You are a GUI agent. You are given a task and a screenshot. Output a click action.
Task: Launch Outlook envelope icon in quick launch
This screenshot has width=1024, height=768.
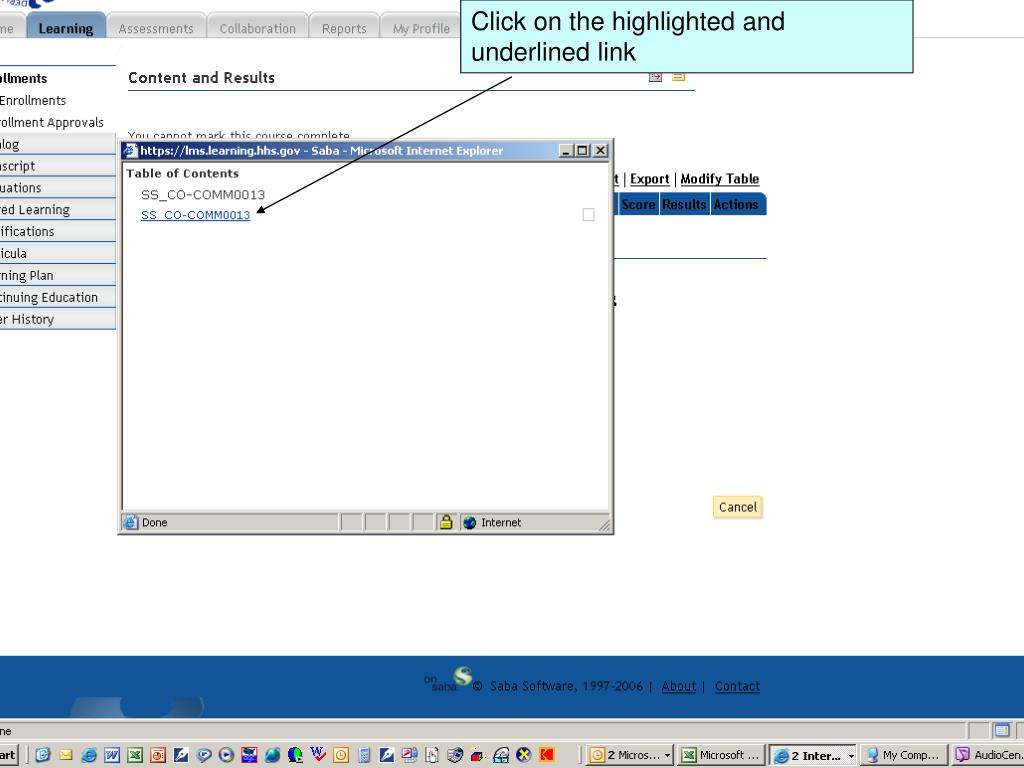(x=66, y=755)
